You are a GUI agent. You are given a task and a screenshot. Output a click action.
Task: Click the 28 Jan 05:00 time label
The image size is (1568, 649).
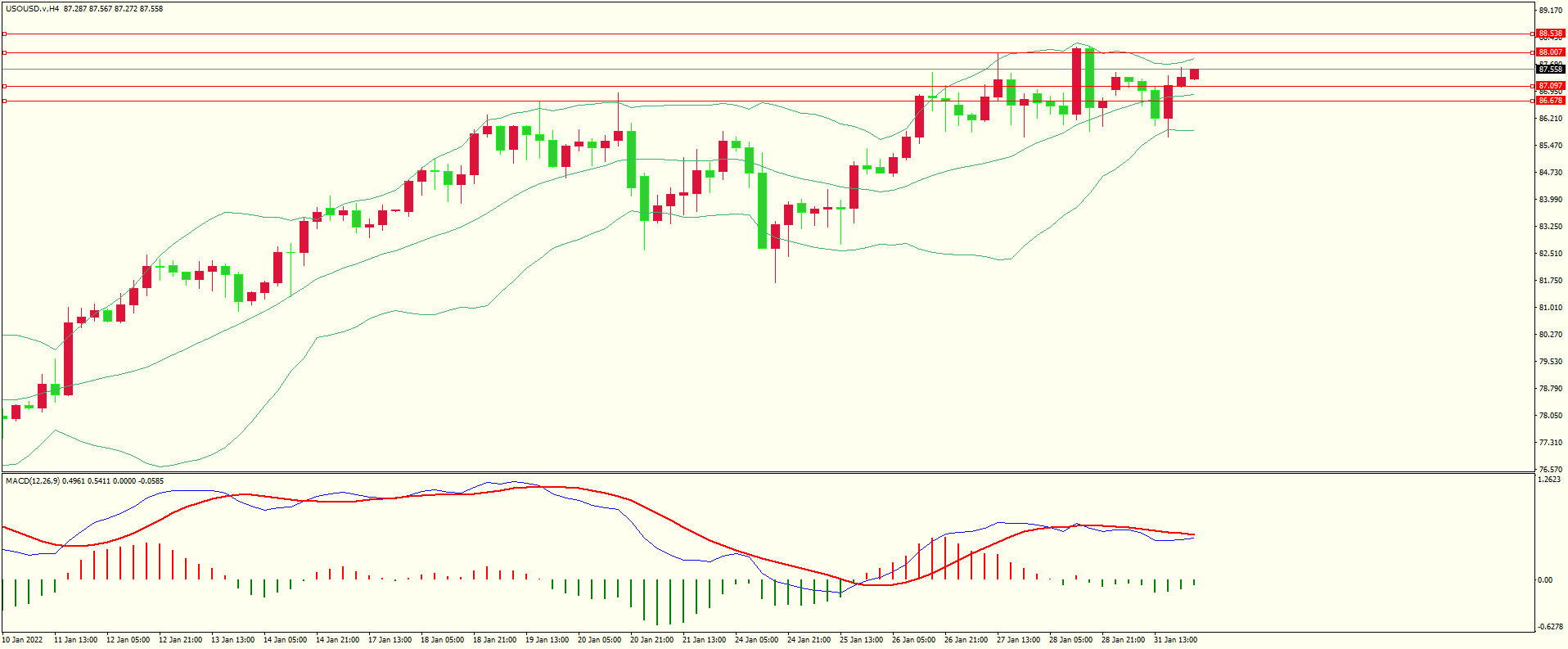[1071, 640]
